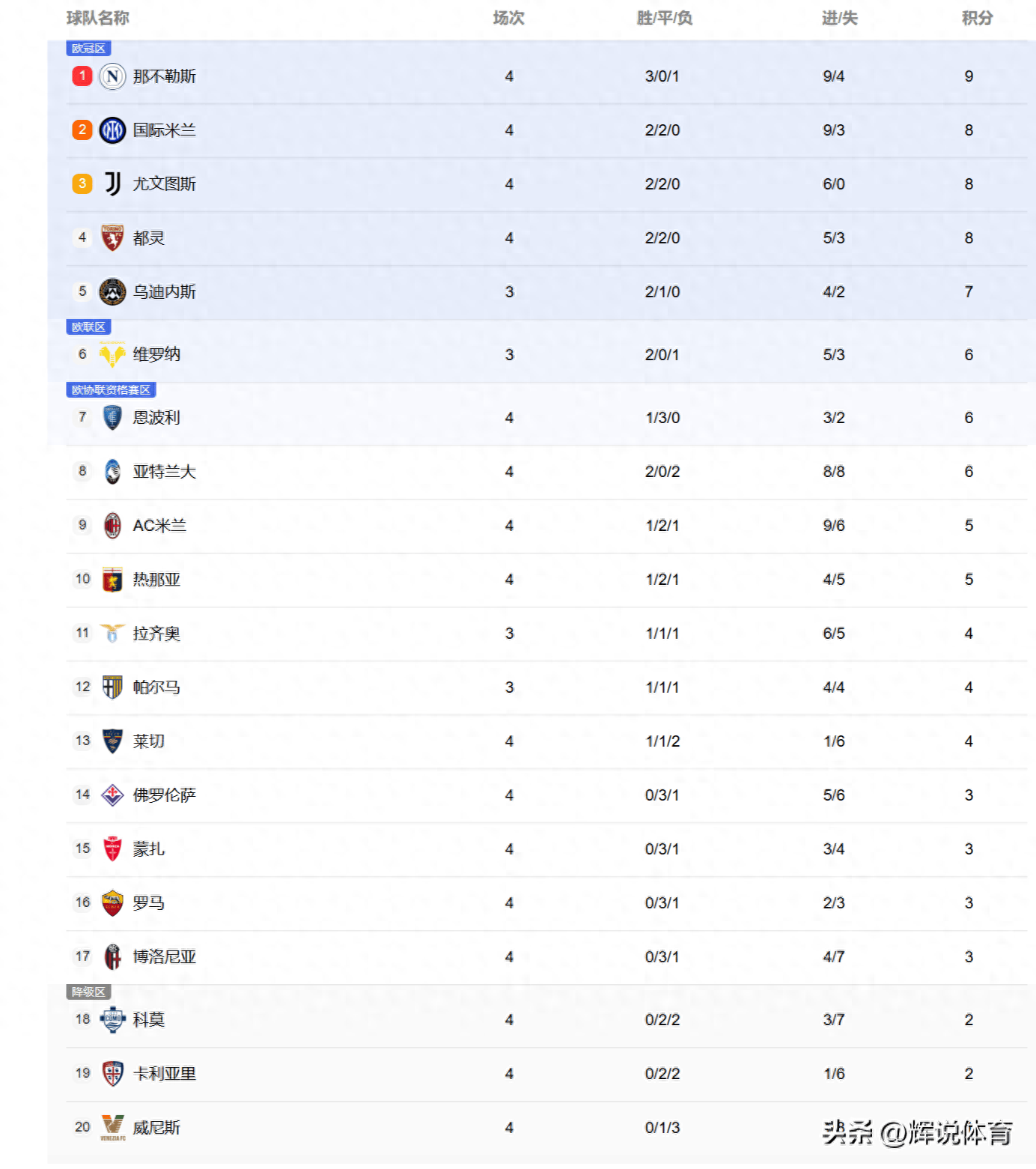The width and height of the screenshot is (1036, 1169).
Task: Click the 降级区 relegation tag
Action: [88, 992]
